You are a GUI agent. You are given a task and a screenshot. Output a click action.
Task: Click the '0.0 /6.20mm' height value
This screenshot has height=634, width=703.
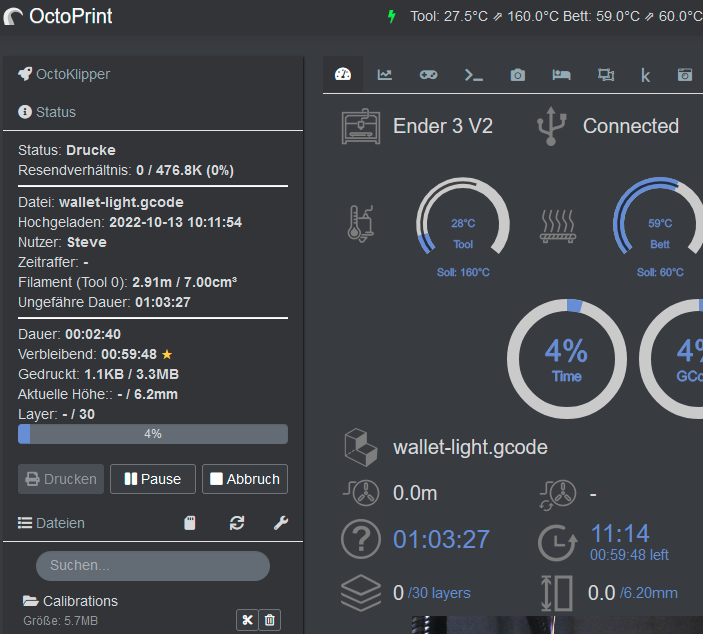tap(633, 593)
